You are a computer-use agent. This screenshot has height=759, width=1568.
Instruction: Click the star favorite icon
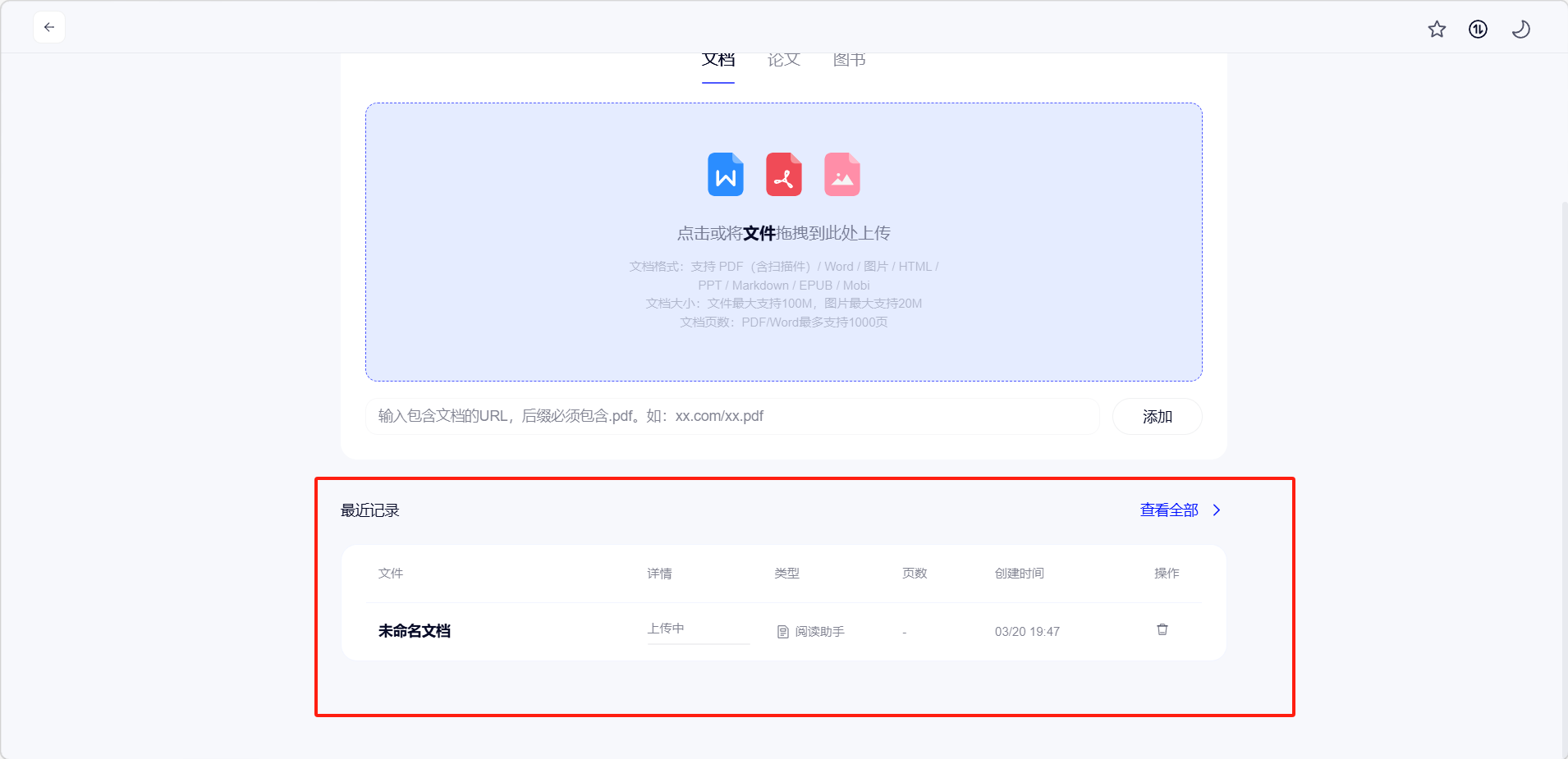pyautogui.click(x=1437, y=30)
